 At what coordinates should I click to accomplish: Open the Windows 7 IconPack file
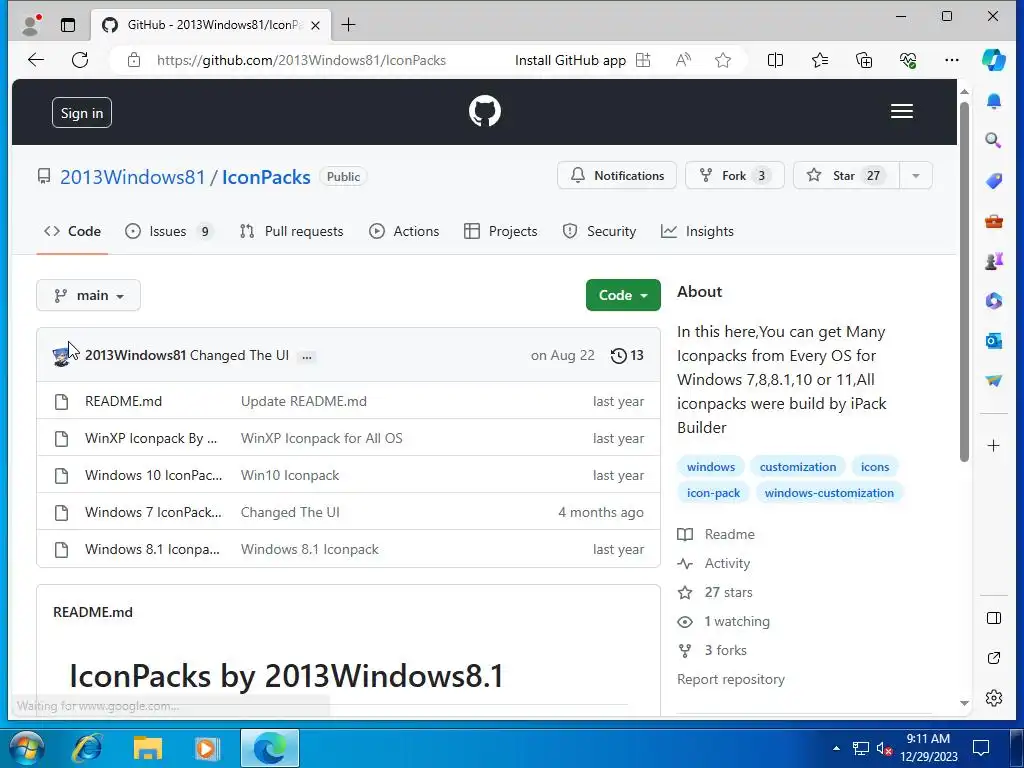coord(153,513)
